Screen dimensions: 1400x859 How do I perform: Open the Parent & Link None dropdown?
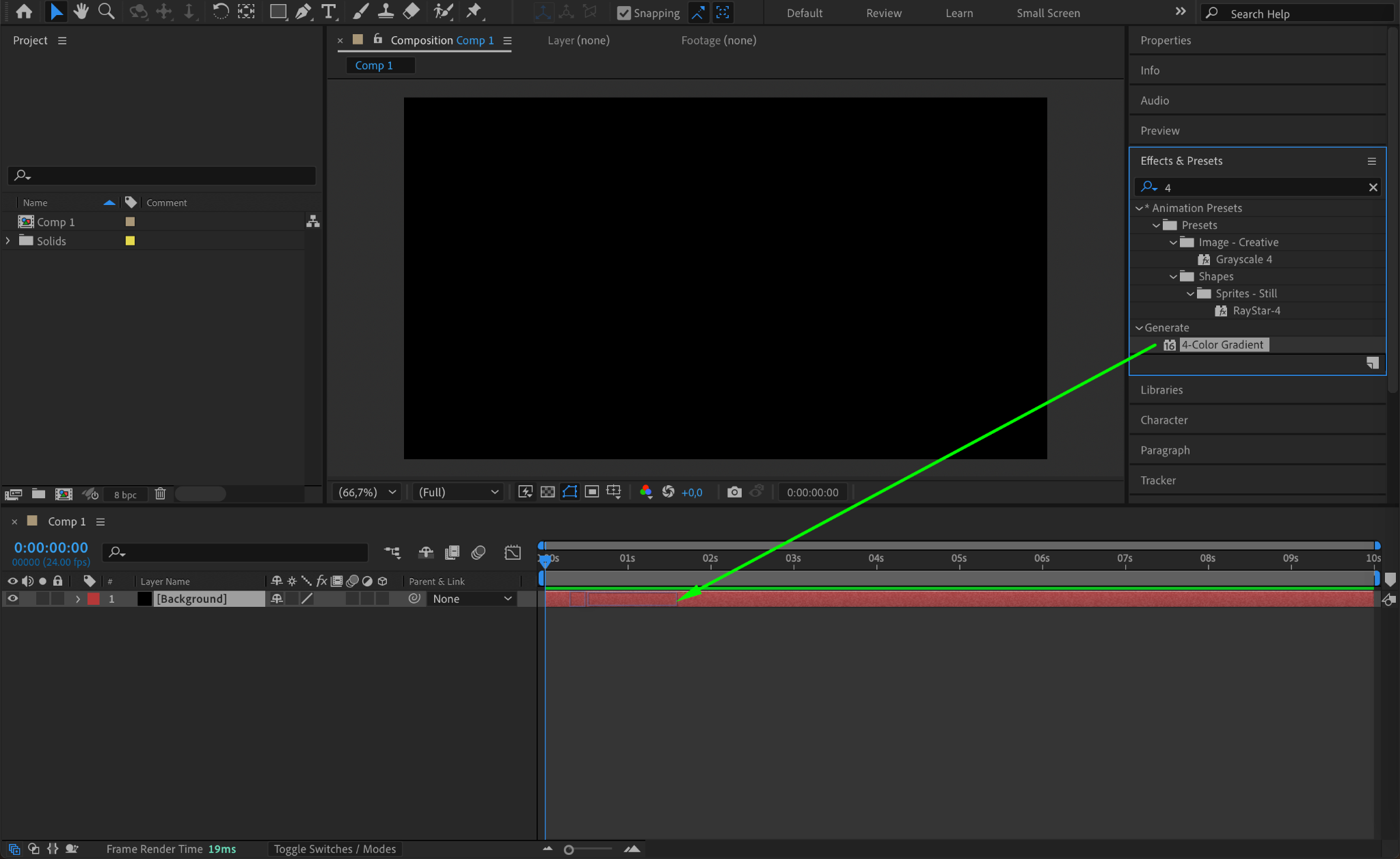[x=472, y=599]
